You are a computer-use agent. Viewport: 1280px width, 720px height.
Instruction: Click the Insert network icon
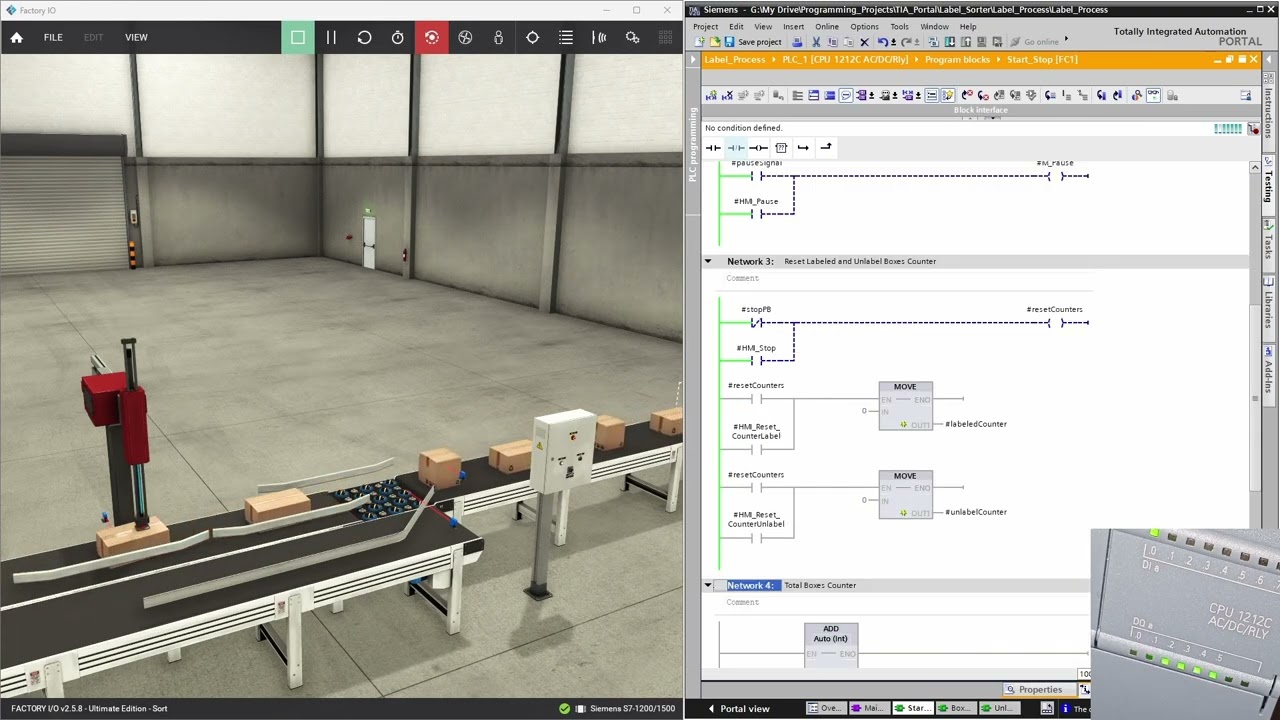711,96
